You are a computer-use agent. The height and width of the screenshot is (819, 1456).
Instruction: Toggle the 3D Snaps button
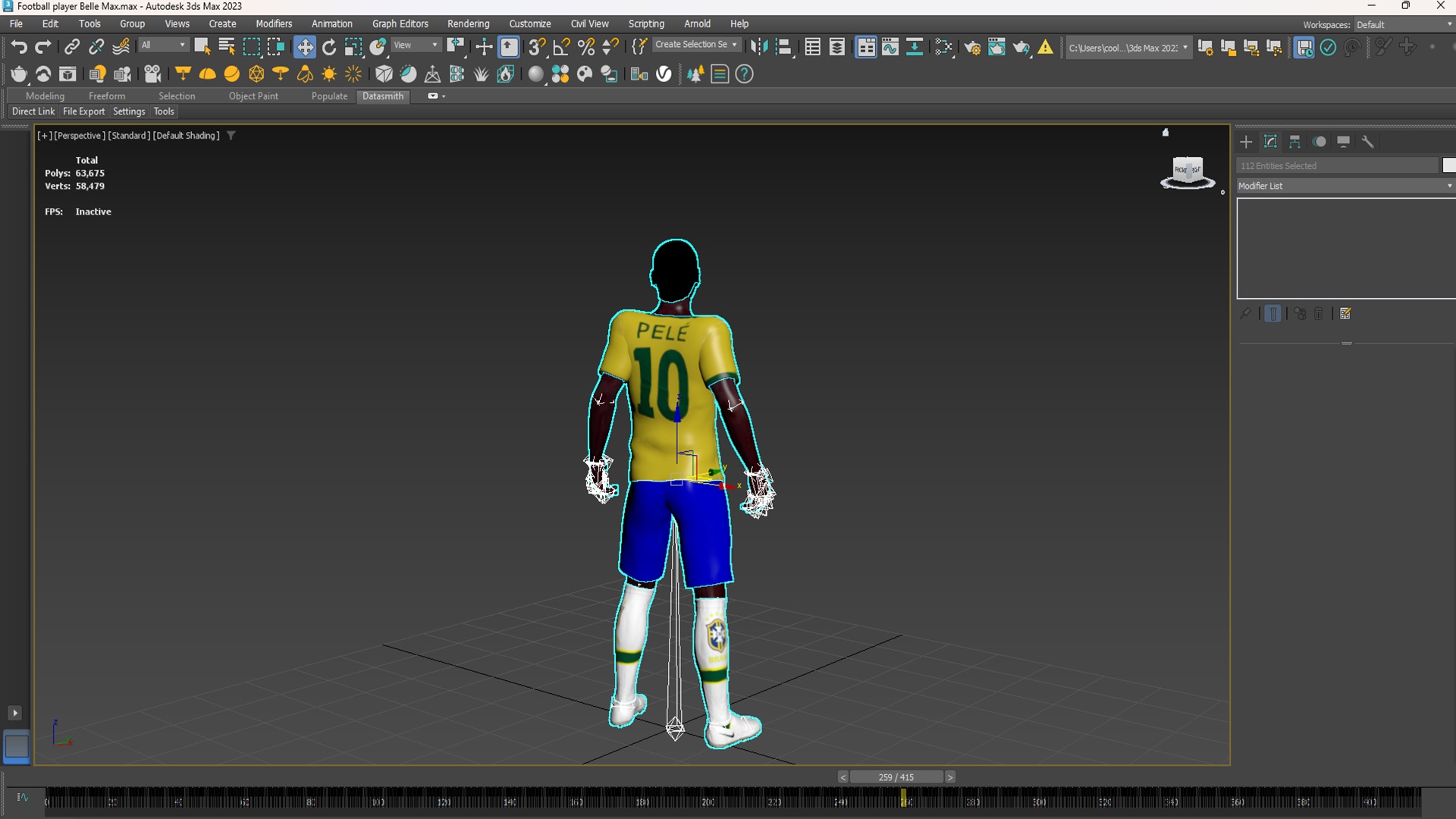tap(537, 47)
